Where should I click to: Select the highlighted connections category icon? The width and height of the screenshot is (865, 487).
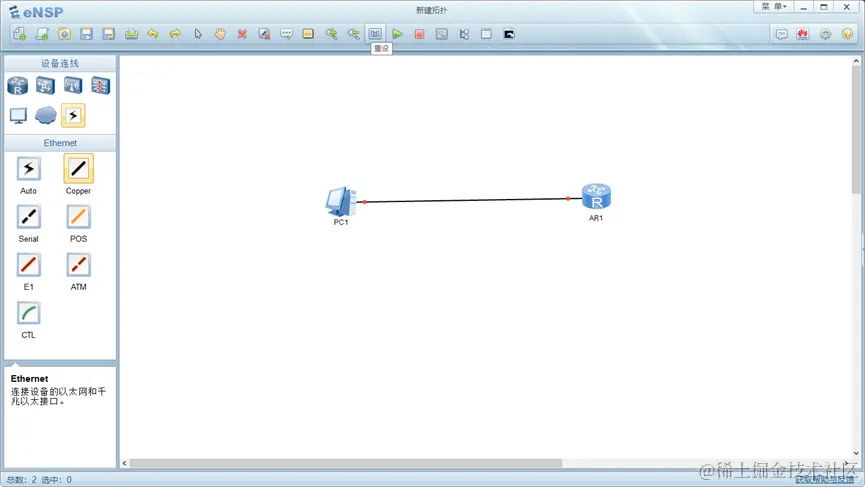[x=73, y=115]
